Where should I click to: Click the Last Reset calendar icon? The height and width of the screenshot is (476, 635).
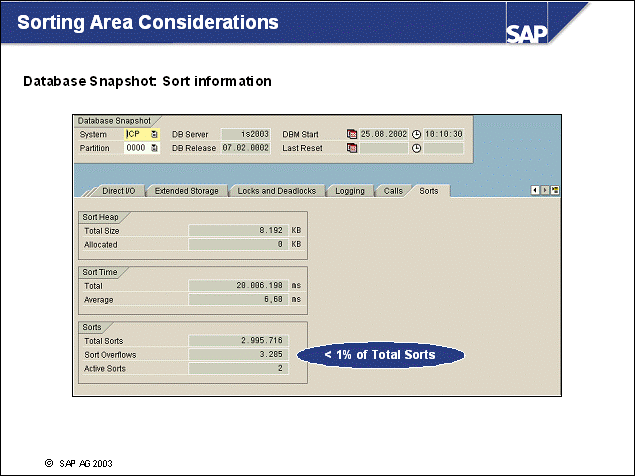(352, 147)
